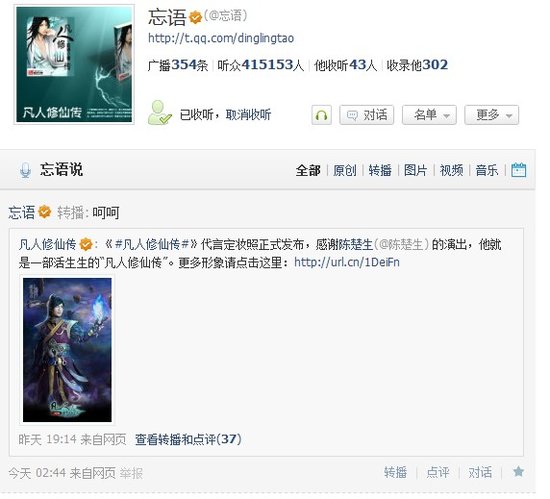Open the url.cn/1DeiFn link
This screenshot has height=499, width=550.
347,262
